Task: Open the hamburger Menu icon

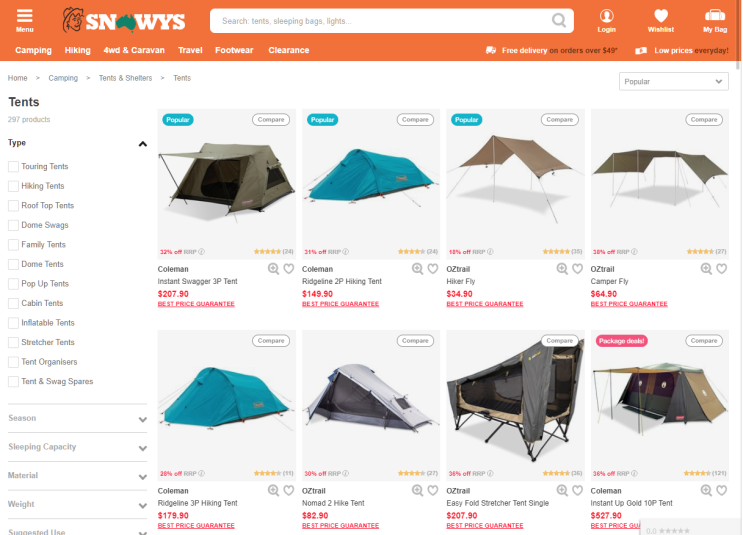Action: click(x=24, y=21)
